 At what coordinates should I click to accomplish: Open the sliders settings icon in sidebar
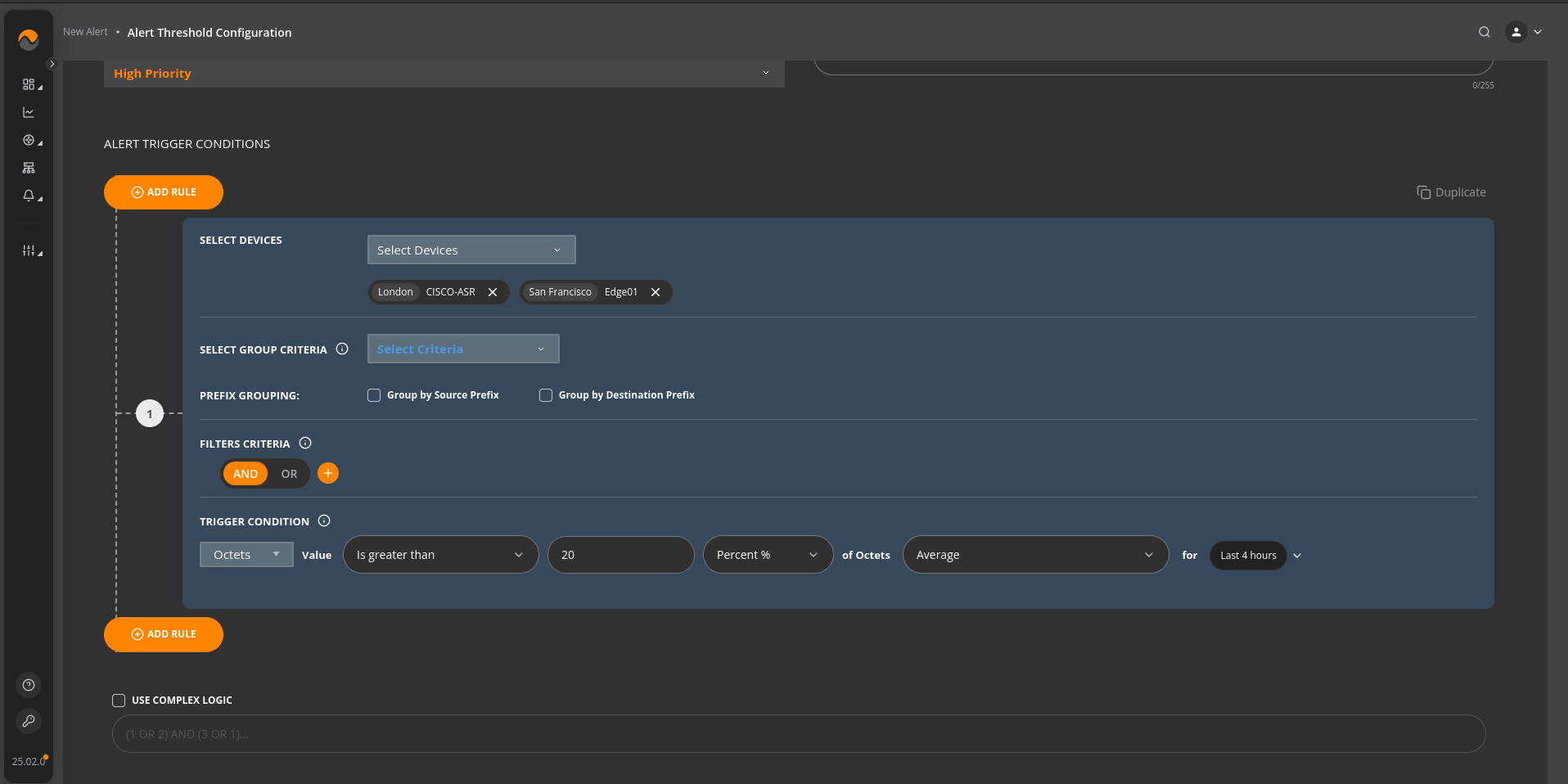(x=29, y=250)
